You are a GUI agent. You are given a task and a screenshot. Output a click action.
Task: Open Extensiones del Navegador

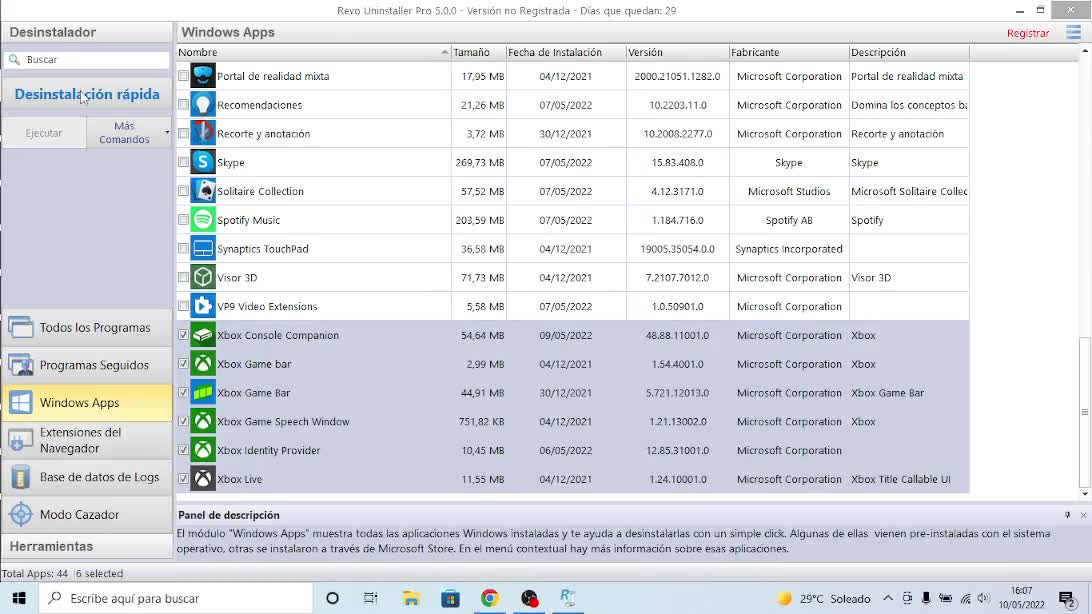[87, 440]
